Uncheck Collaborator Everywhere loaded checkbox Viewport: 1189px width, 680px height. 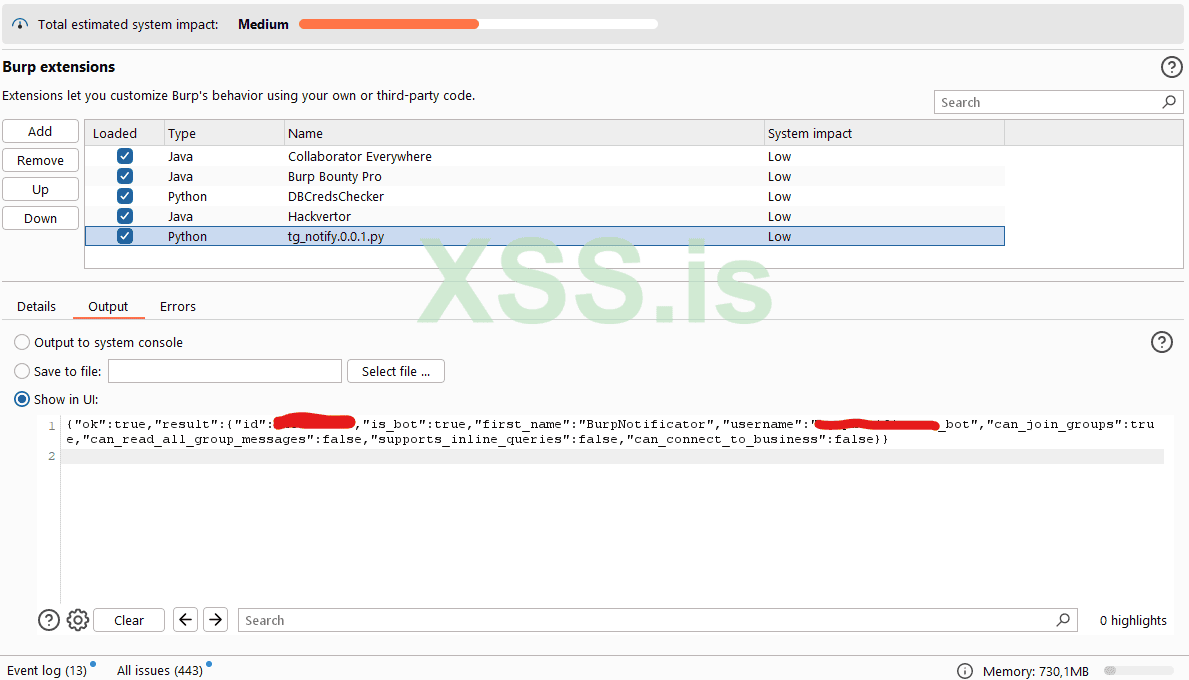[125, 156]
